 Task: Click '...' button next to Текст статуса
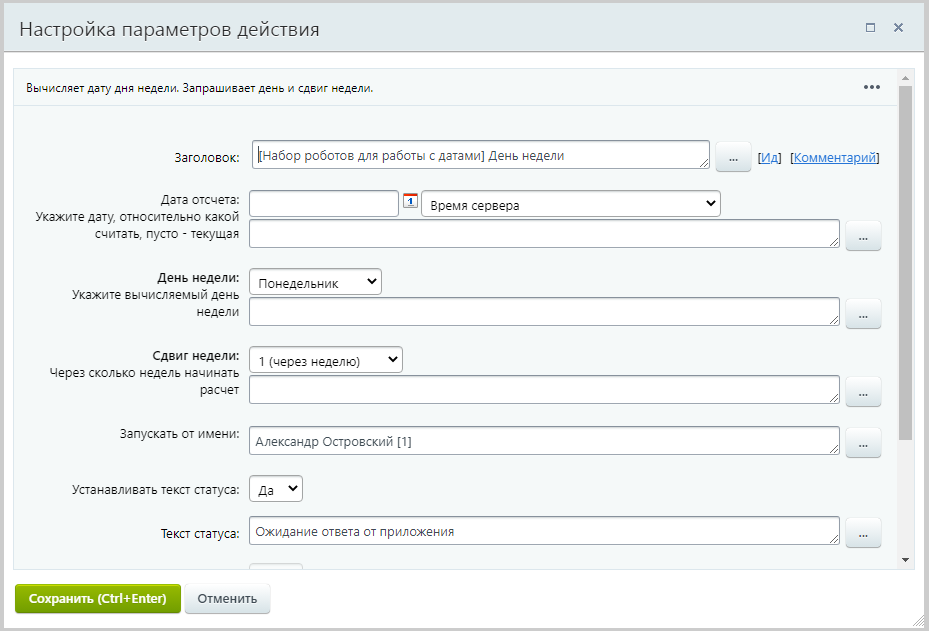[x=863, y=533]
